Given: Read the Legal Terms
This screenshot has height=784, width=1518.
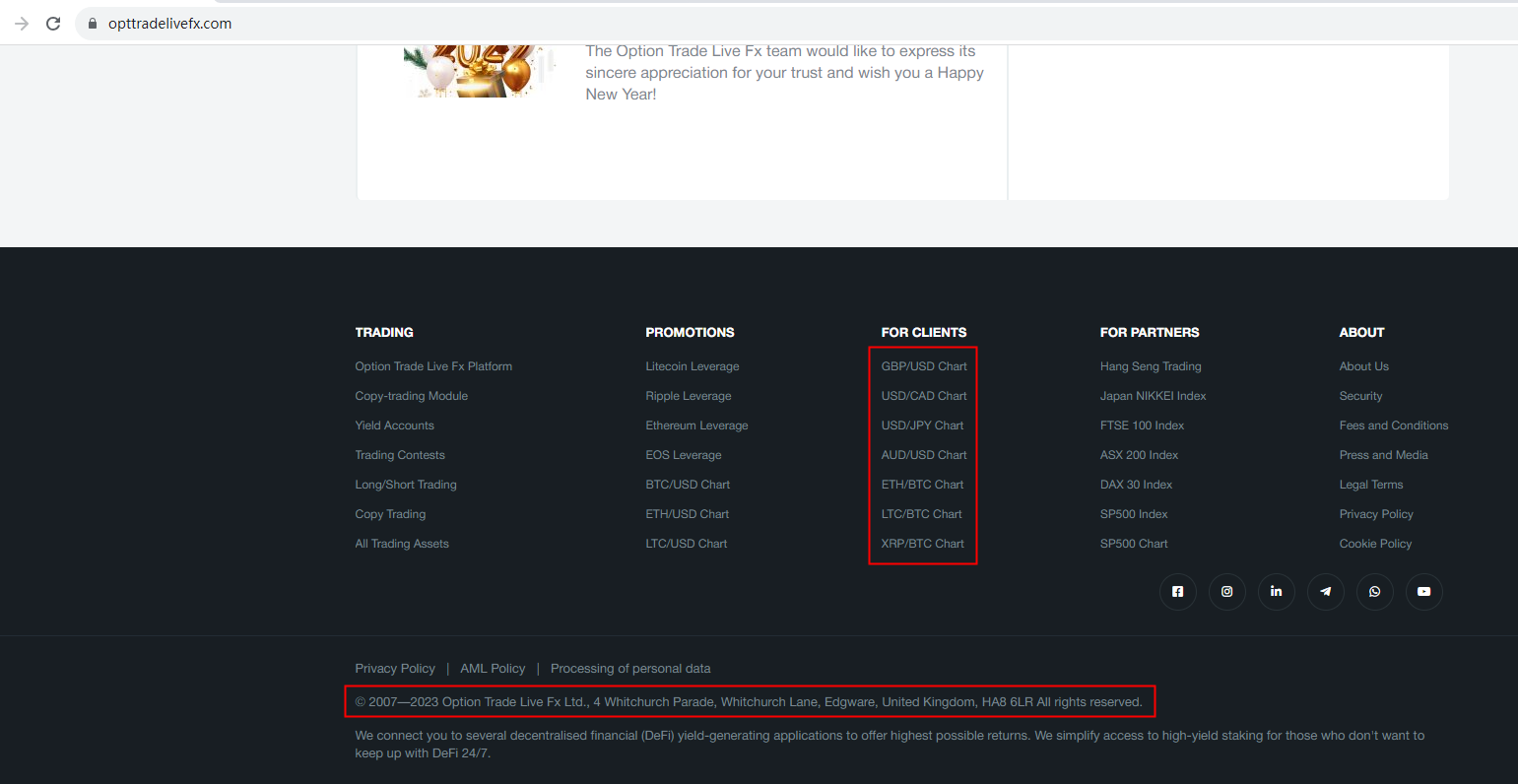Looking at the screenshot, I should tap(1371, 485).
